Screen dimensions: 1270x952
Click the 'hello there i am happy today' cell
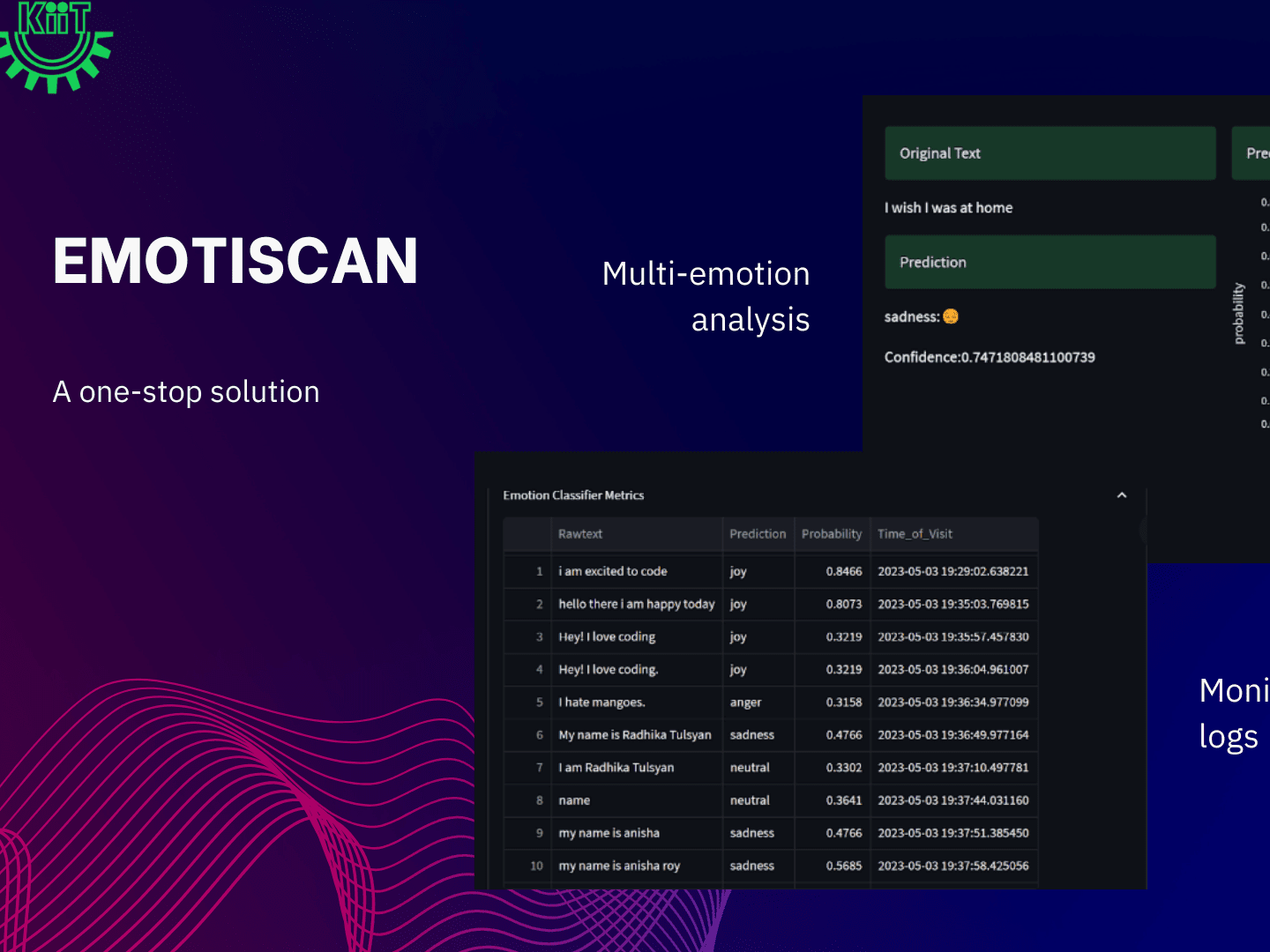coord(637,604)
